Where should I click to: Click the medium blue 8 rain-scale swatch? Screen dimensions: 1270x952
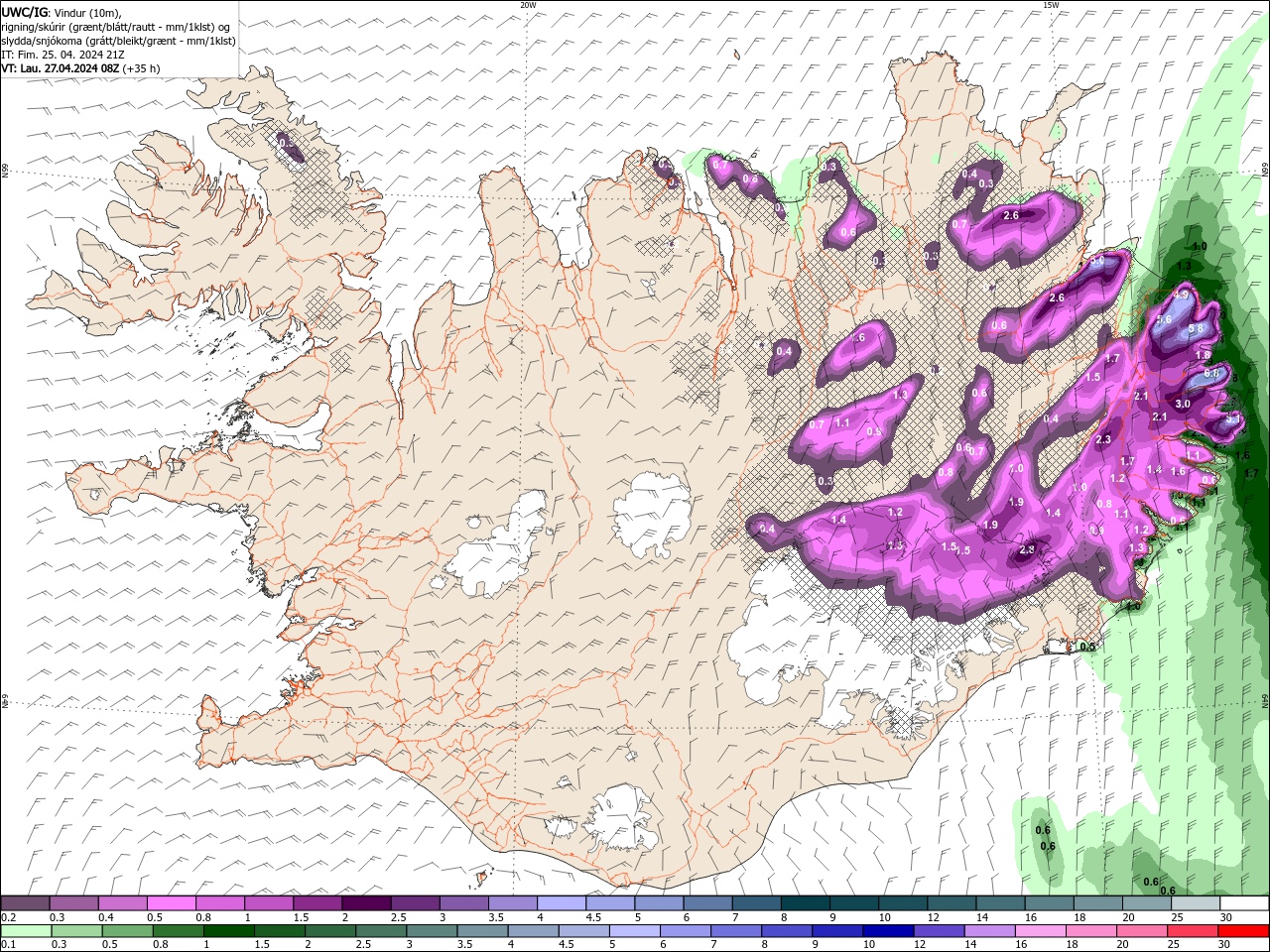pyautogui.click(x=787, y=931)
